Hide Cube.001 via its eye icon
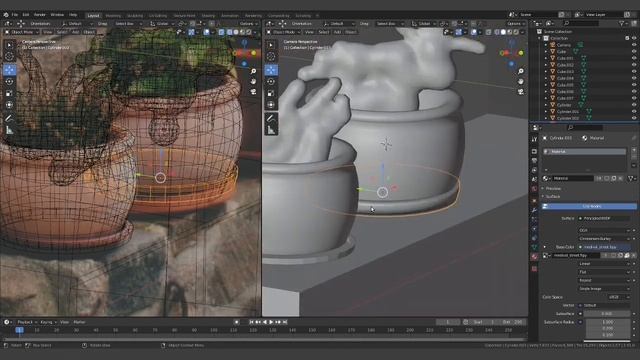The height and width of the screenshot is (360, 640). pos(634,58)
